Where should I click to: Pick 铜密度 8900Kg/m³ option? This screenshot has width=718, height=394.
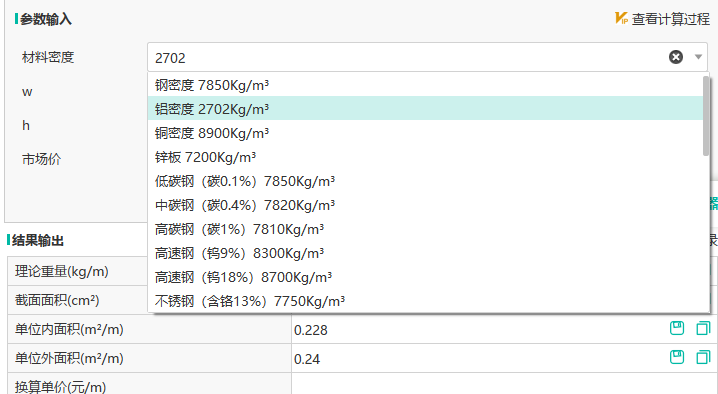click(x=425, y=133)
